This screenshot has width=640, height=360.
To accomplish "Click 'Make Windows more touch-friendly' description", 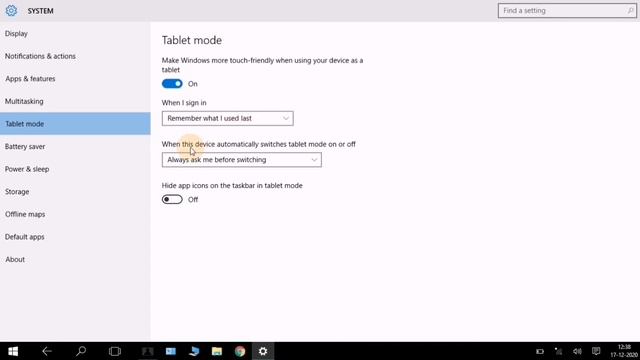I will tap(262, 65).
